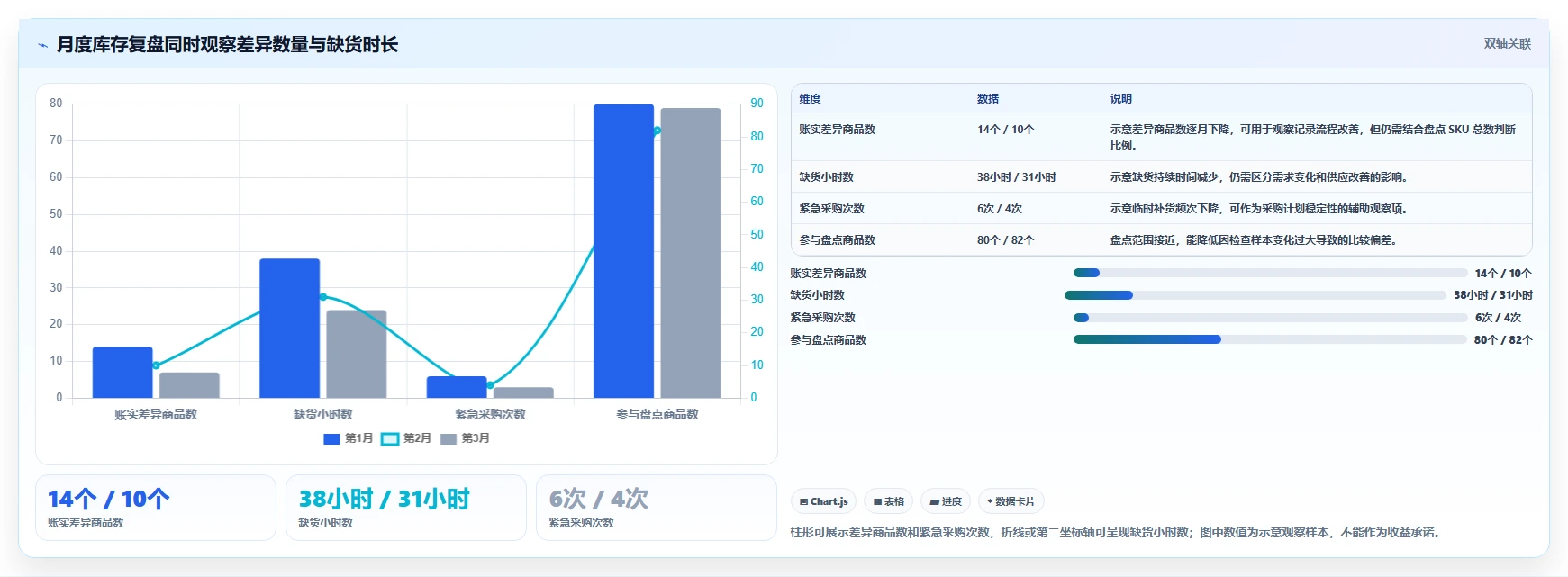Open the 14个 / 10个 stat card
Image resolution: width=1568 pixels, height=577 pixels.
pos(156,508)
